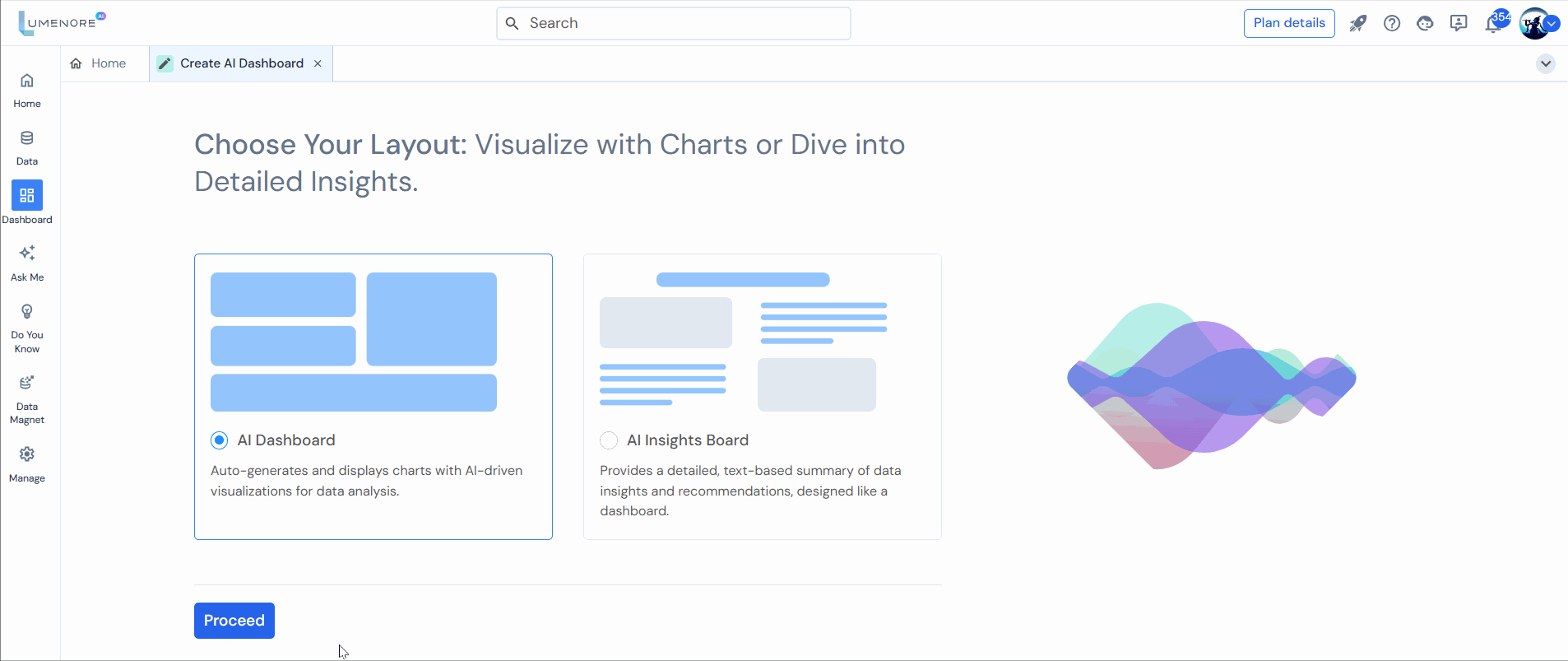The height and width of the screenshot is (661, 1568).
Task: Choose the AI Insights Board layout card
Action: (x=762, y=396)
